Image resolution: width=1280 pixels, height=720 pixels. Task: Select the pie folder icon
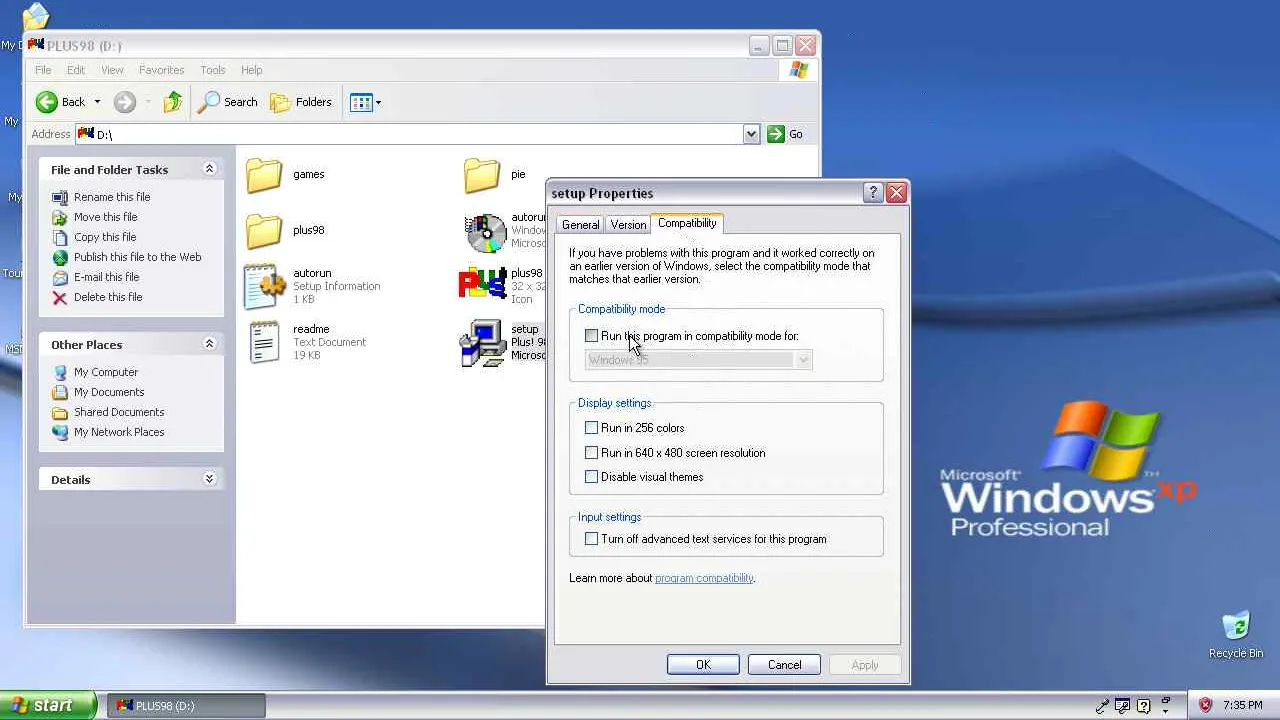tap(482, 175)
